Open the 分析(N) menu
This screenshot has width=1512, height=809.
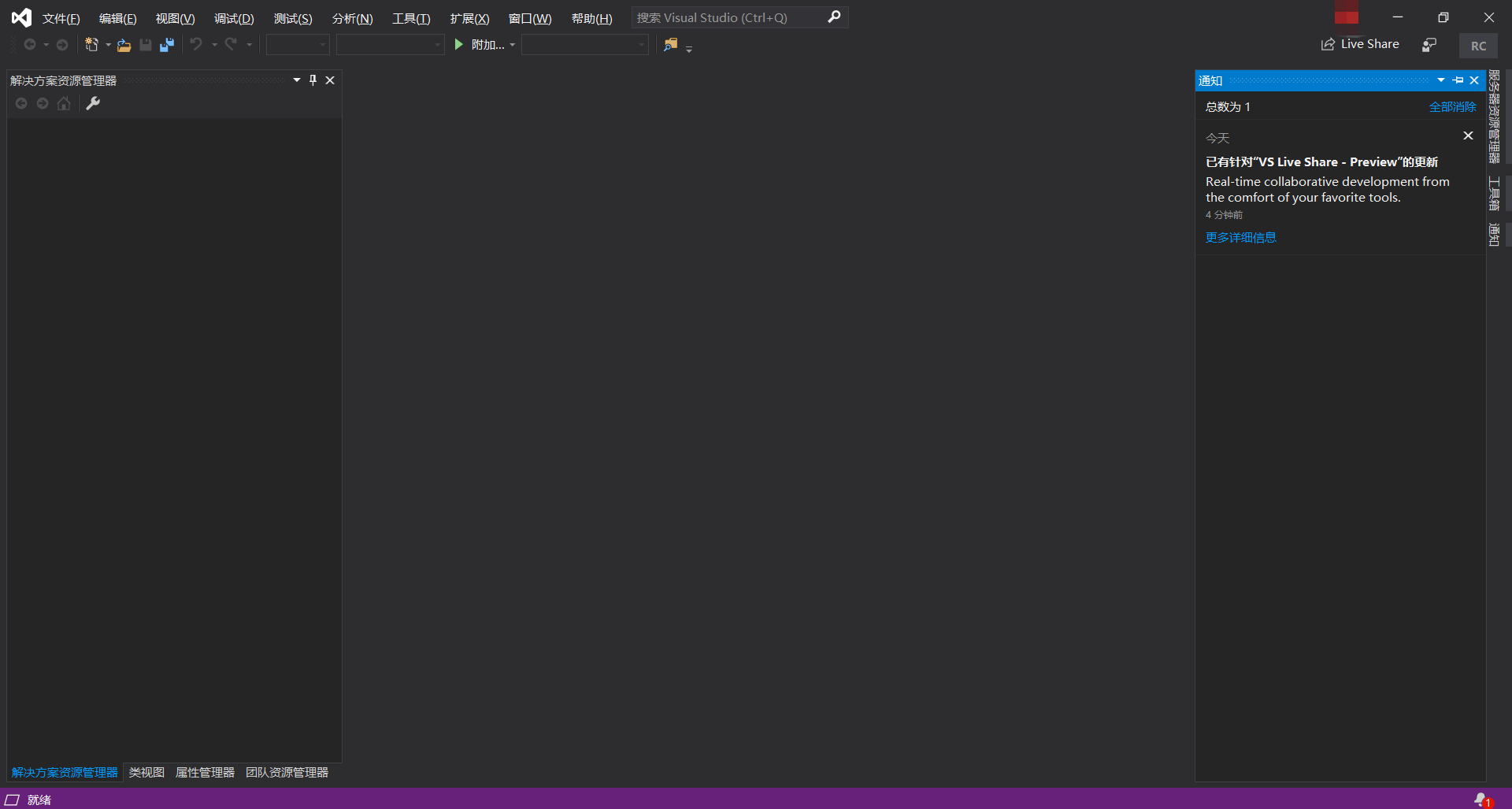point(352,18)
